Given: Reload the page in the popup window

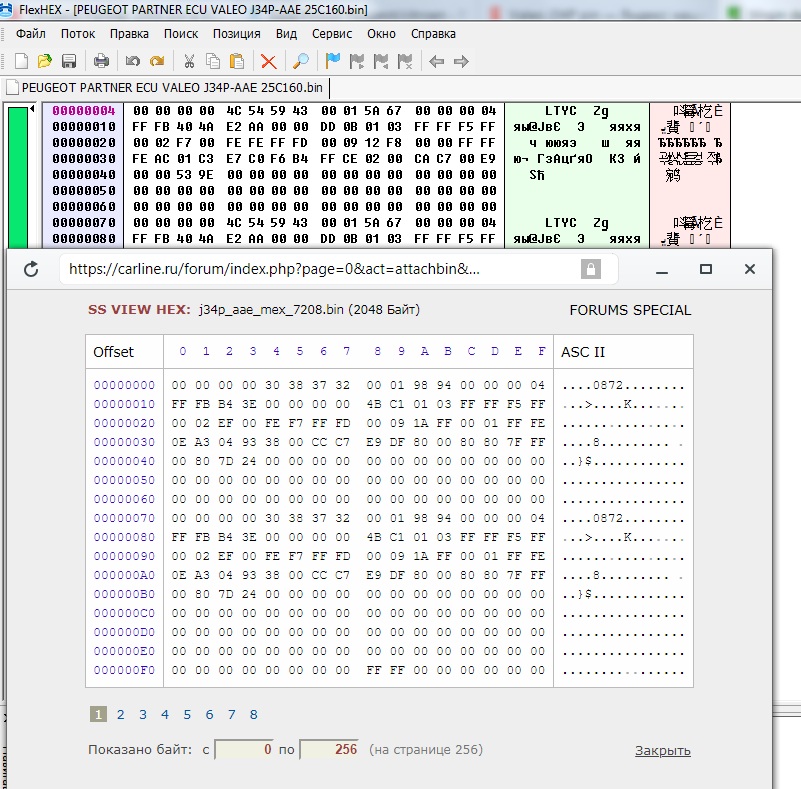Looking at the screenshot, I should (31, 269).
